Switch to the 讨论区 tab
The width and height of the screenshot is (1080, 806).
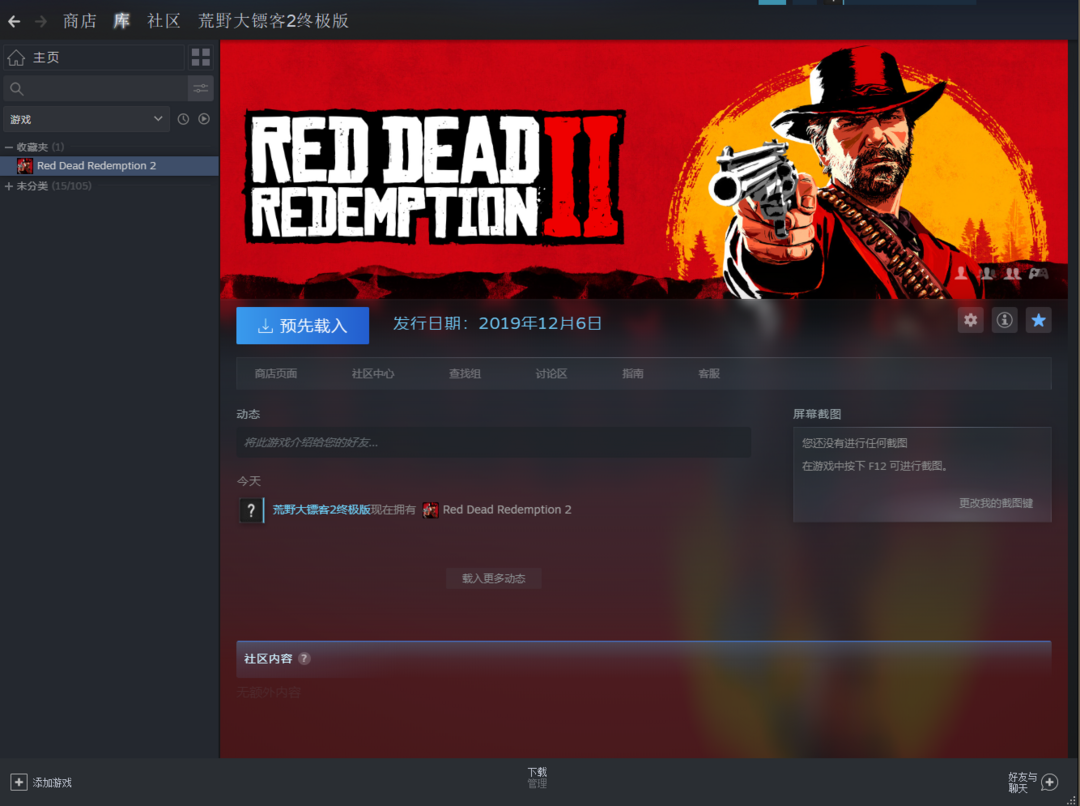click(x=551, y=374)
